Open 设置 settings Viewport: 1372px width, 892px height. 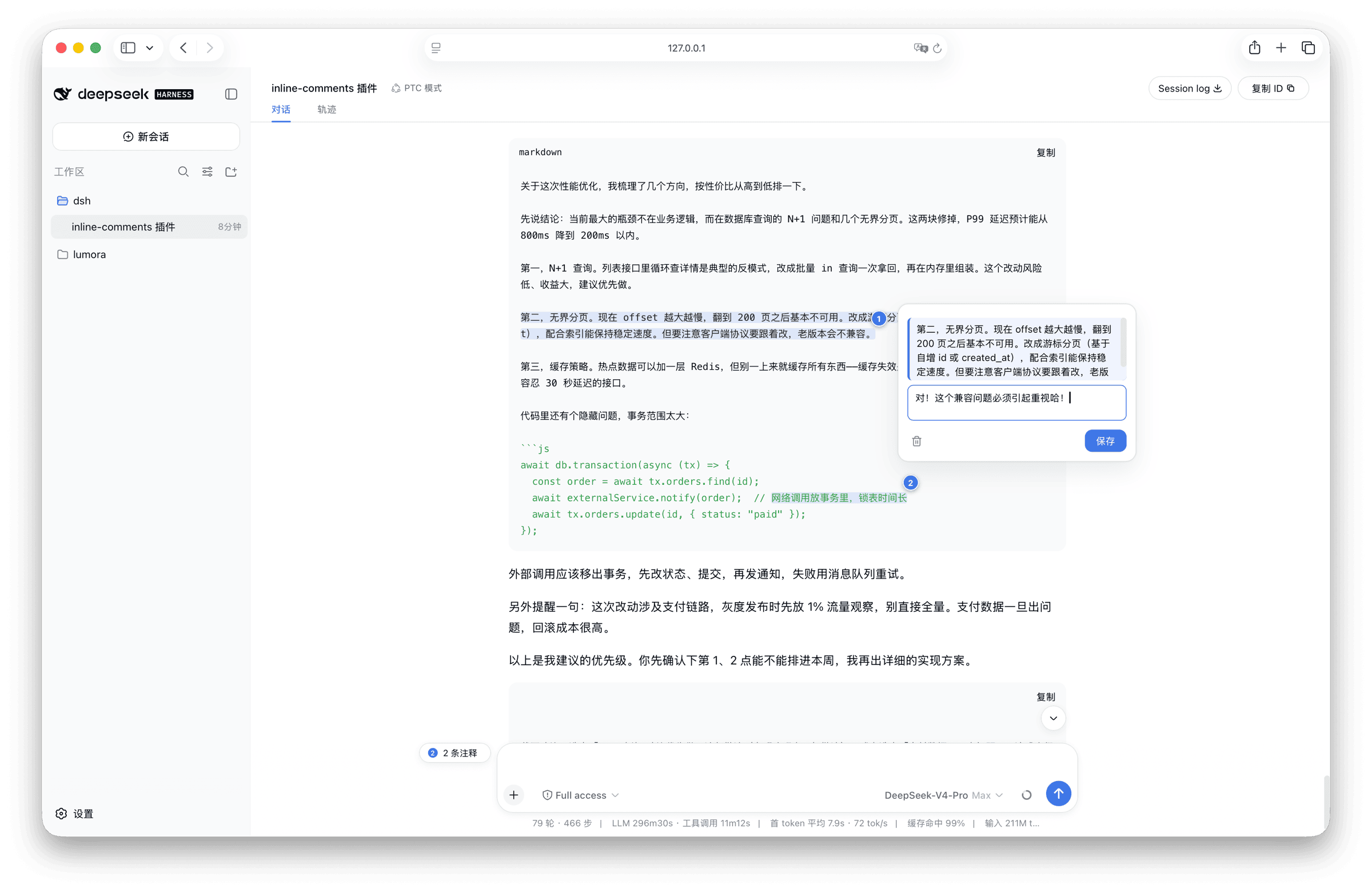pos(74,814)
